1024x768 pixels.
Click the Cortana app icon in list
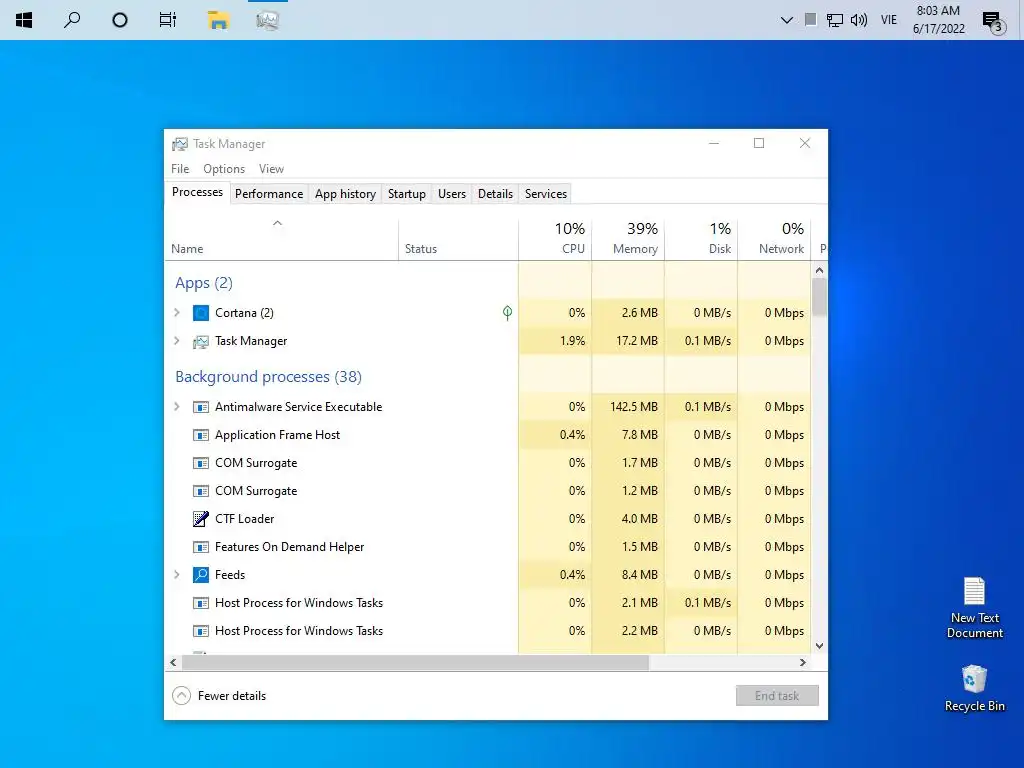(200, 313)
